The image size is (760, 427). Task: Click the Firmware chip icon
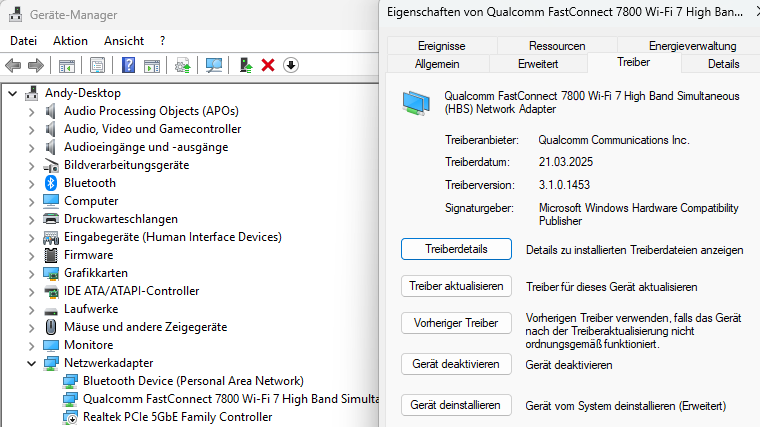pyautogui.click(x=51, y=255)
